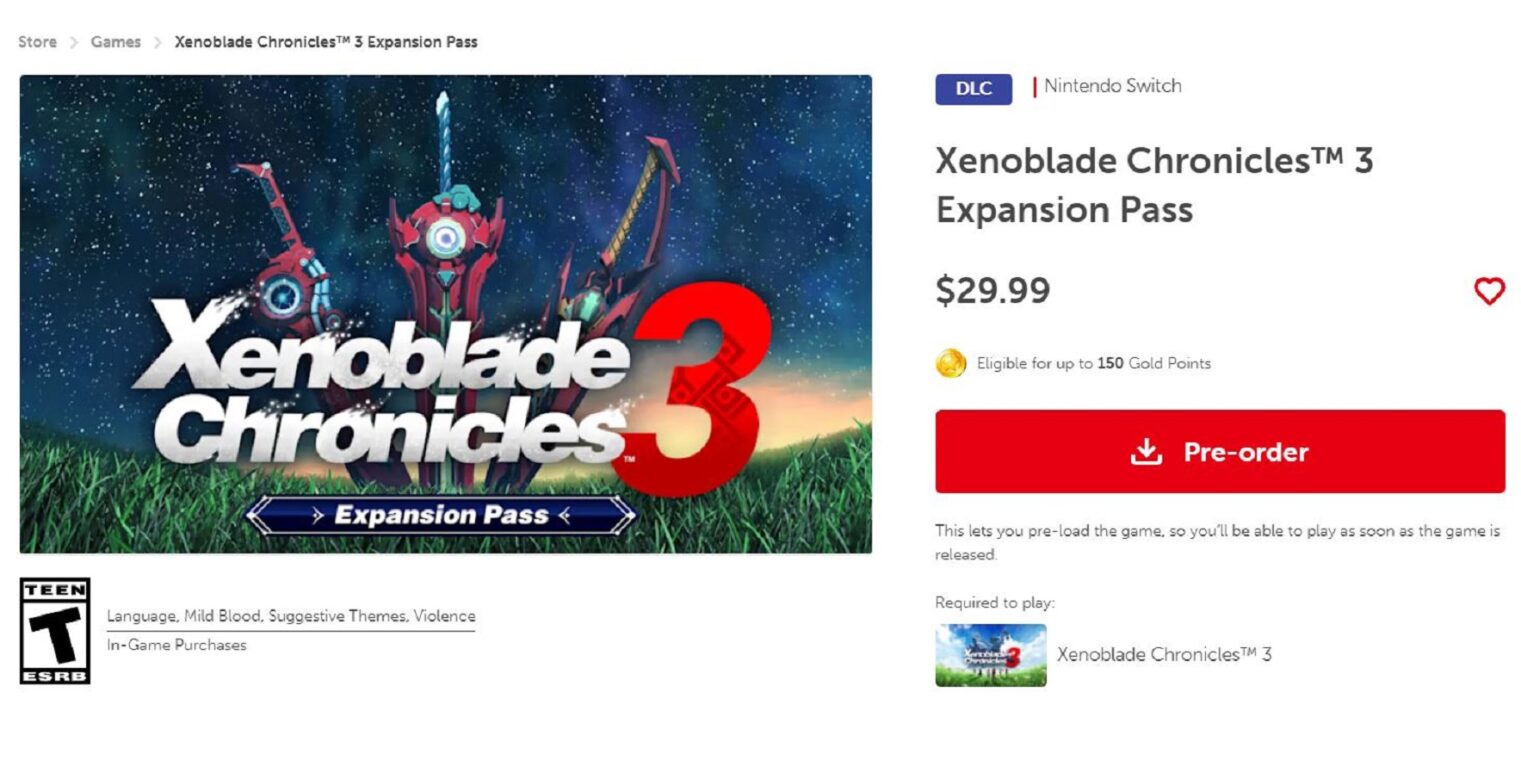The width and height of the screenshot is (1521, 760).
Task: Select Xenoblade Chronicles 3 Expansion Pass breadcrumb
Action: pyautogui.click(x=326, y=42)
